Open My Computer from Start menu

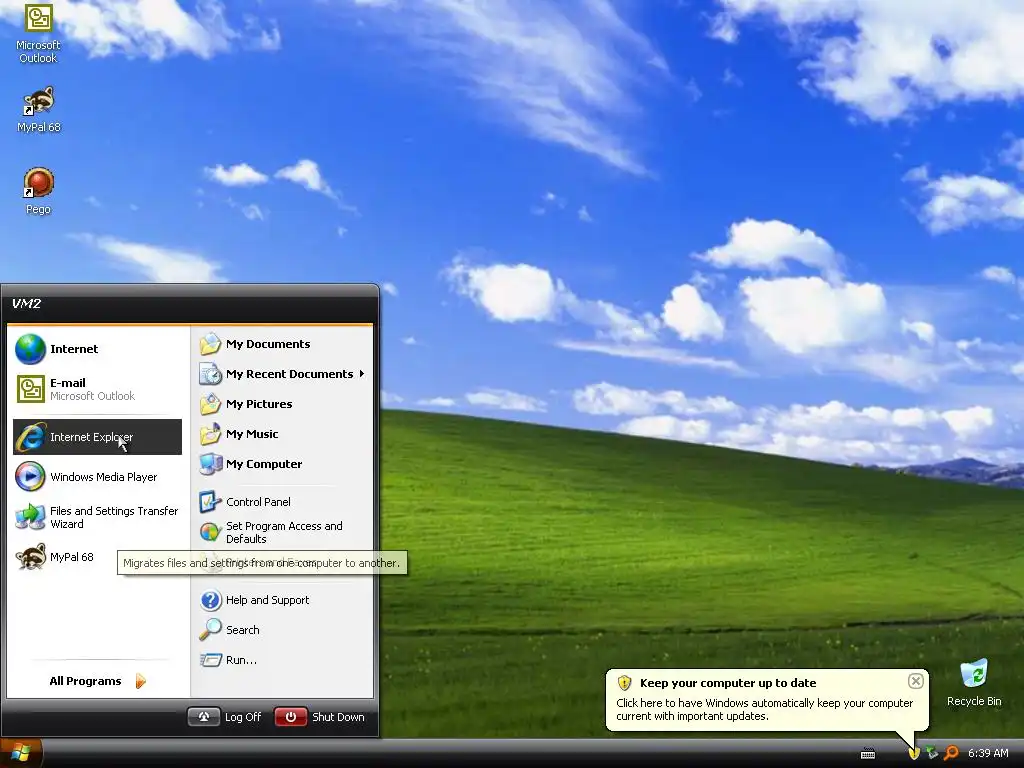pos(284,464)
